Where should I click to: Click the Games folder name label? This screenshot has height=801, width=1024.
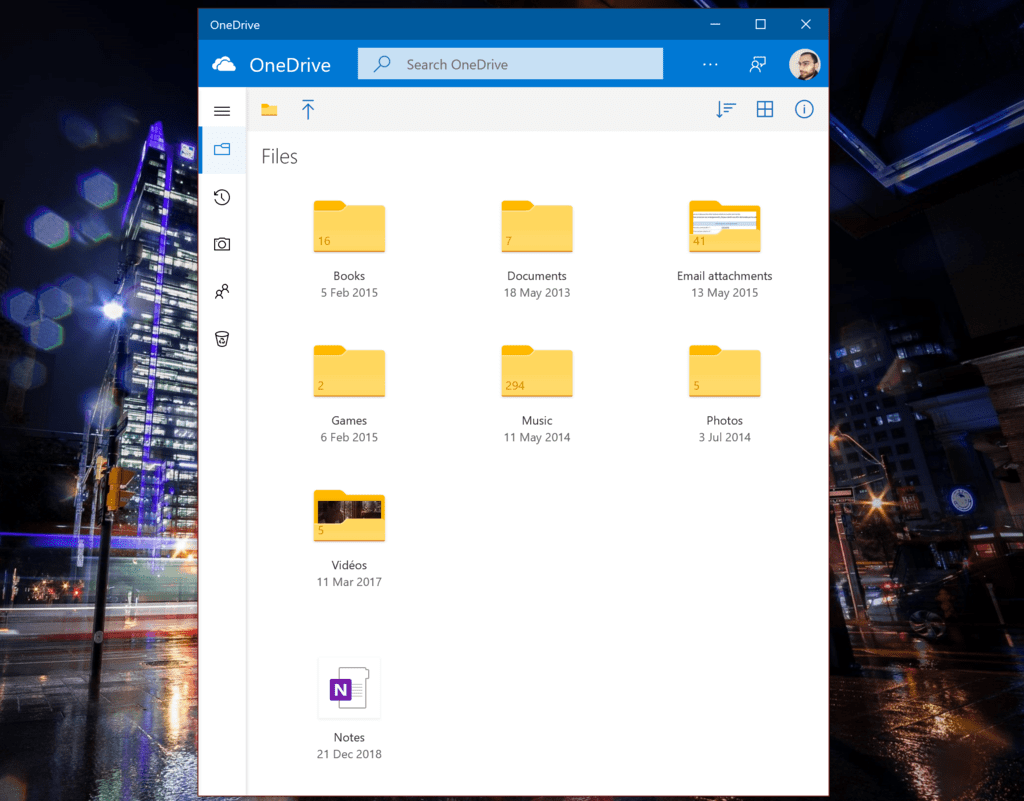(x=349, y=420)
